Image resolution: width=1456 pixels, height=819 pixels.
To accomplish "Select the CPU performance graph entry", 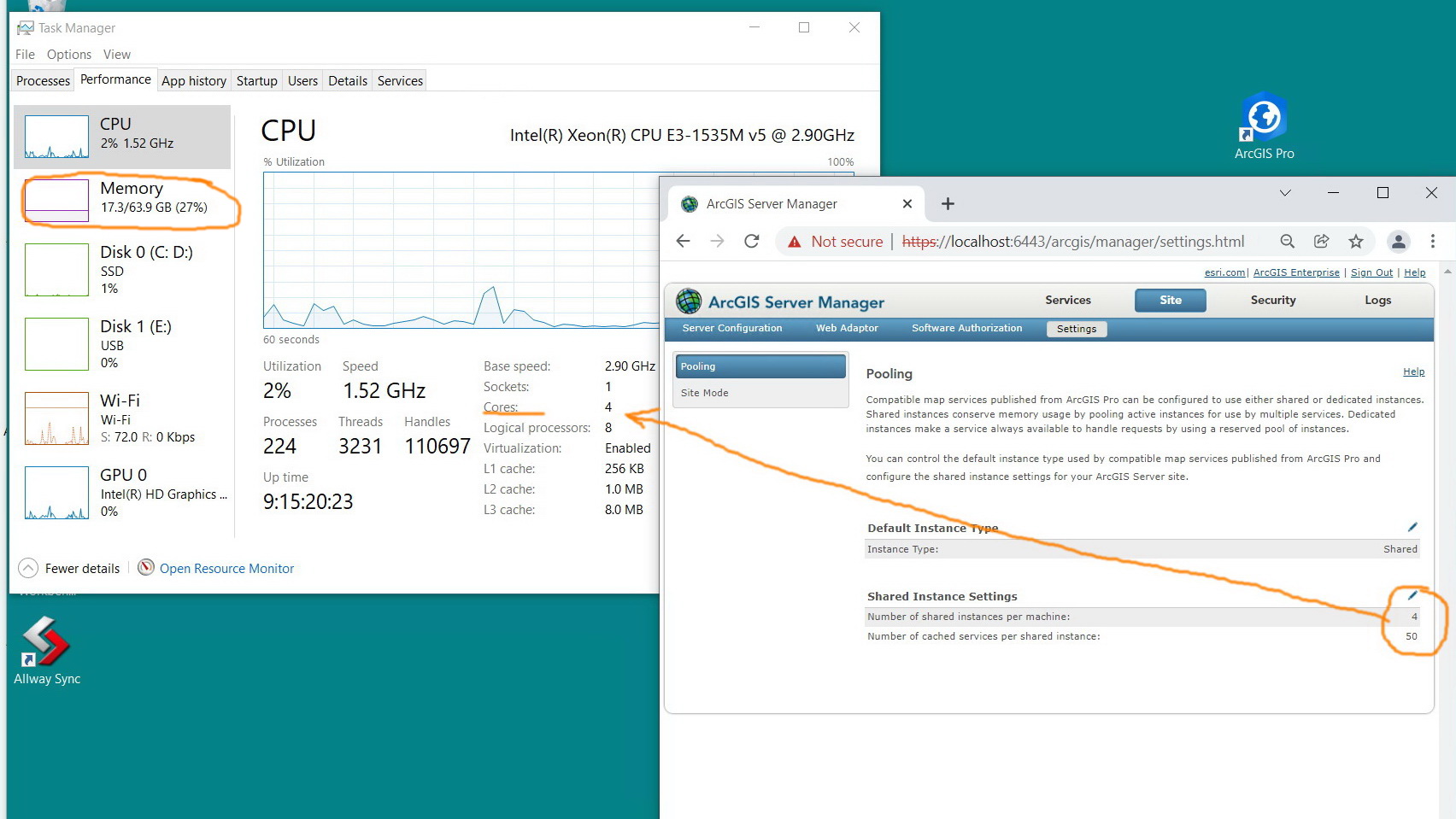I will 122,137.
